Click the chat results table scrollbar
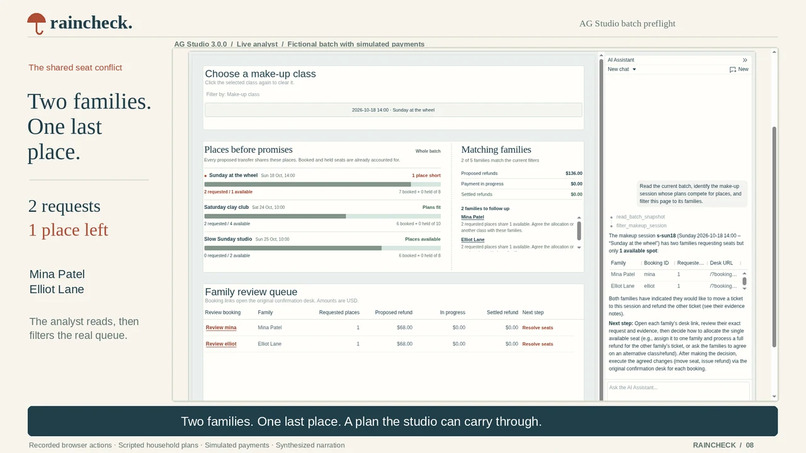Screen dimensions: 806x453 pyautogui.click(x=744, y=281)
